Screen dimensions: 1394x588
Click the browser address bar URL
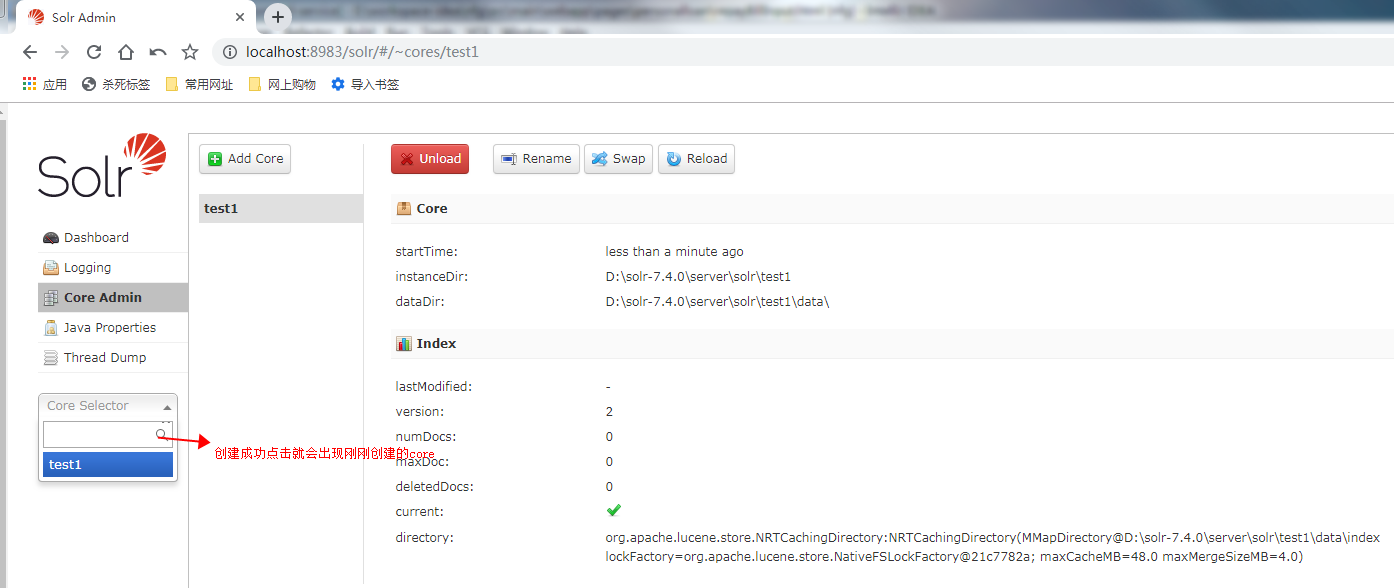[x=362, y=52]
